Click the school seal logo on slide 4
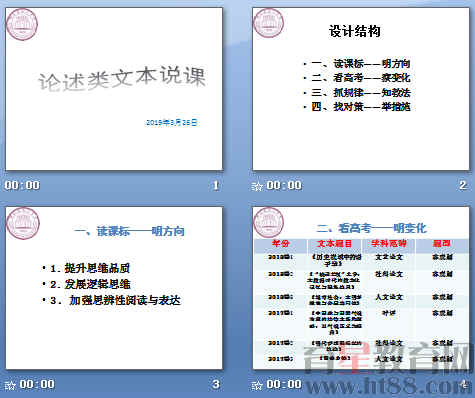The height and width of the screenshot is (398, 475). tap(269, 222)
